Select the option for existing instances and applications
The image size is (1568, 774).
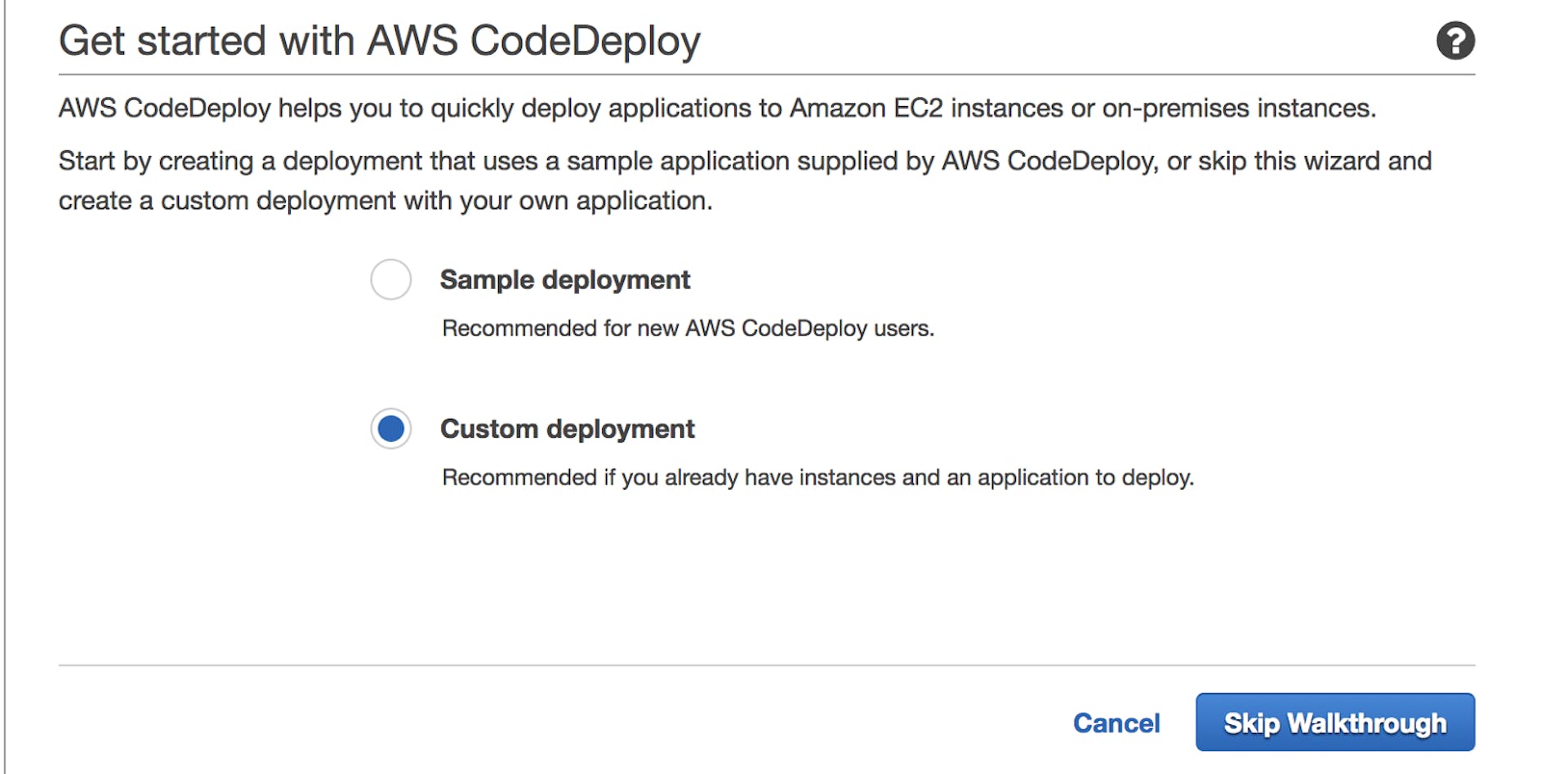[390, 428]
